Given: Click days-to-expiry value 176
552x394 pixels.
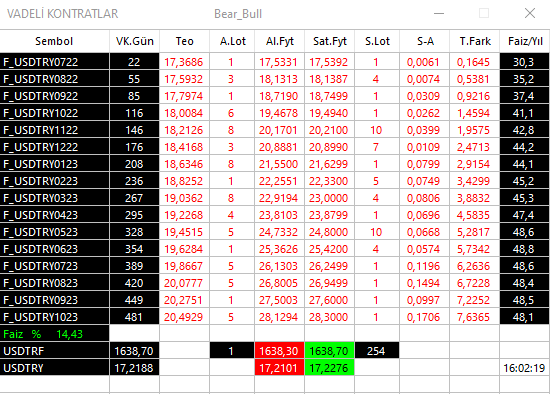Looking at the screenshot, I should [x=134, y=147].
